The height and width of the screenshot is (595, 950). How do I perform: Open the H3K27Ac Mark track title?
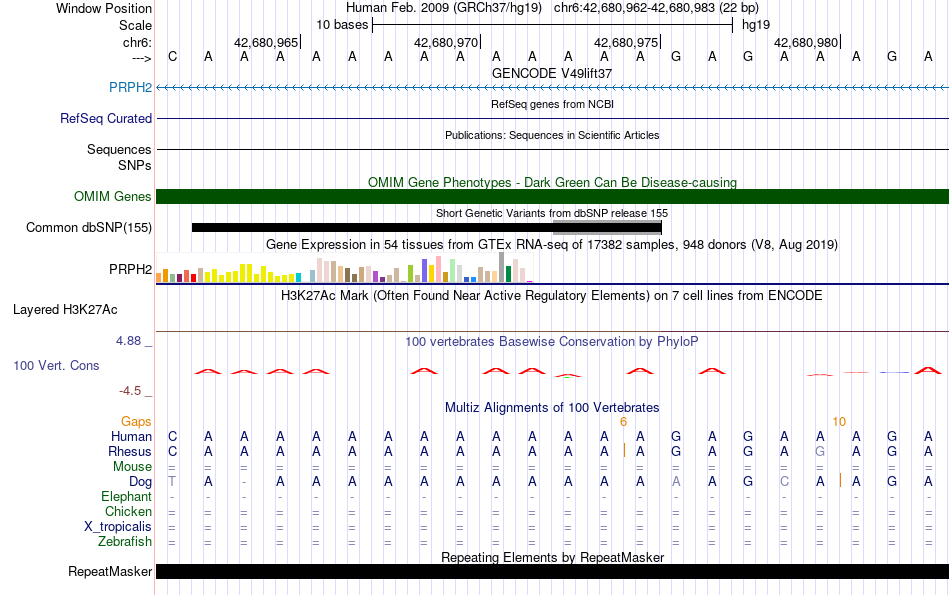[552, 296]
